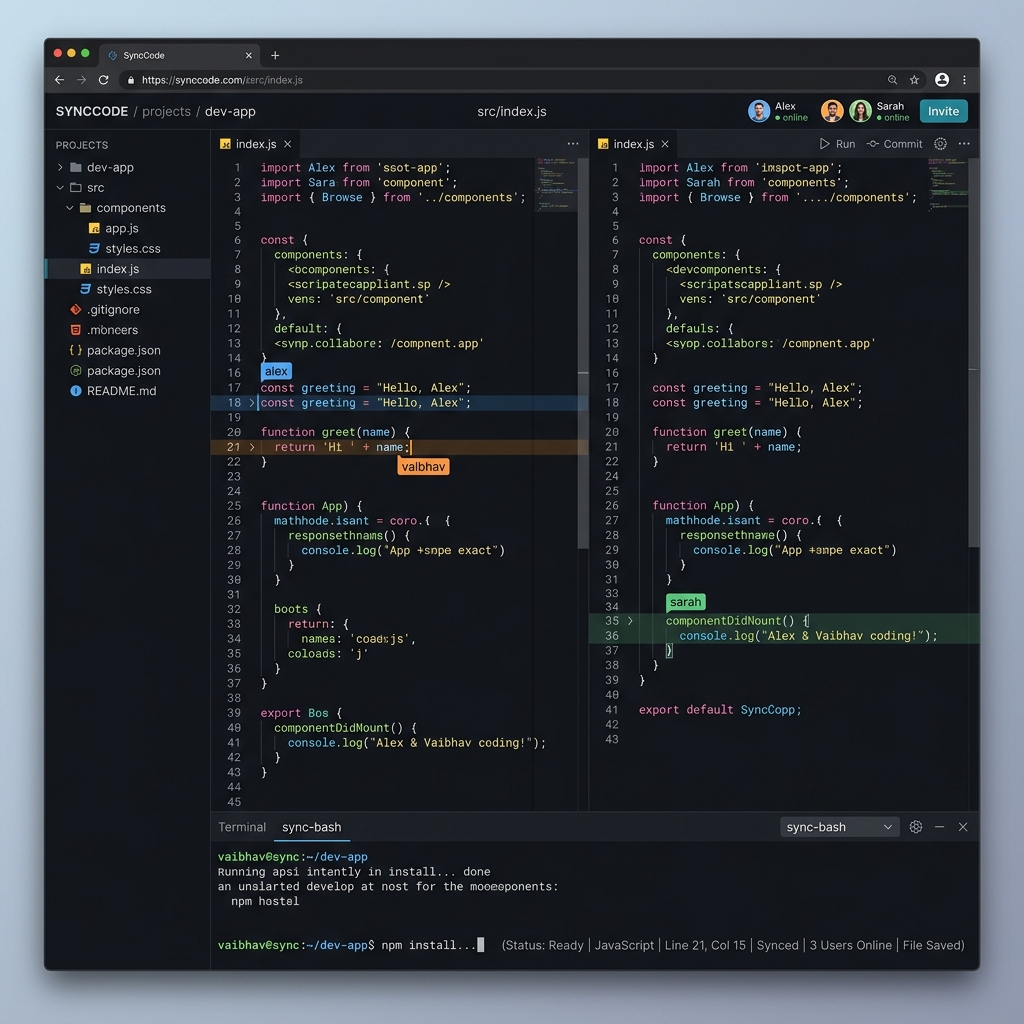Click the browser back arrow
The height and width of the screenshot is (1024, 1024).
[x=59, y=80]
